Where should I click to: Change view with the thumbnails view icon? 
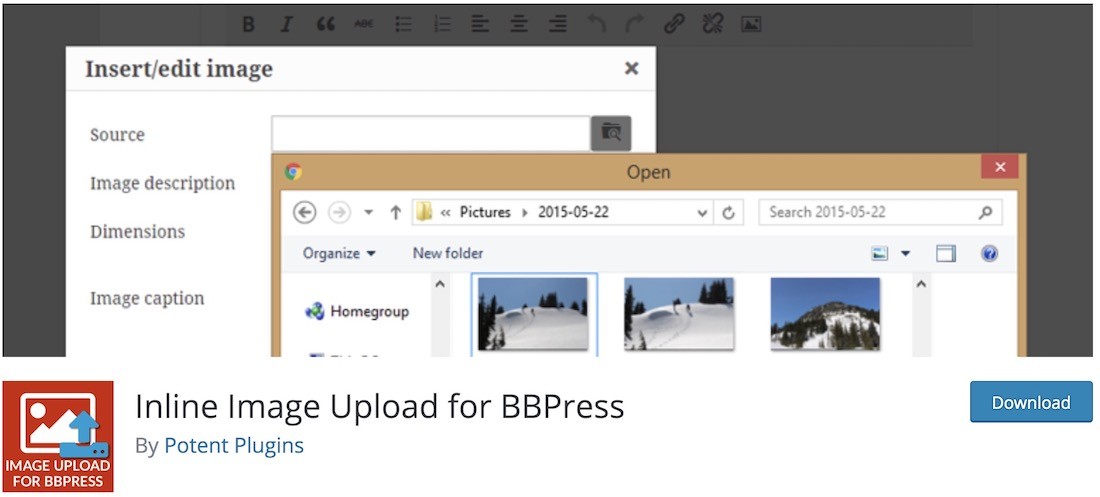tap(880, 253)
